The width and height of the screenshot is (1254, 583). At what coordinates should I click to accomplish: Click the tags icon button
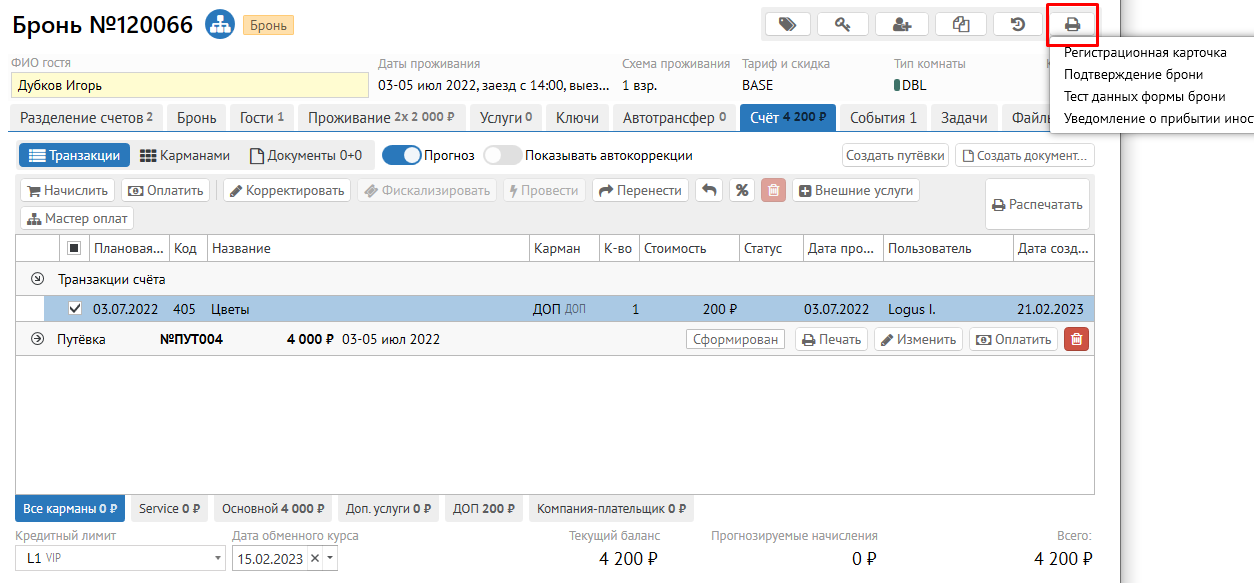tap(787, 24)
